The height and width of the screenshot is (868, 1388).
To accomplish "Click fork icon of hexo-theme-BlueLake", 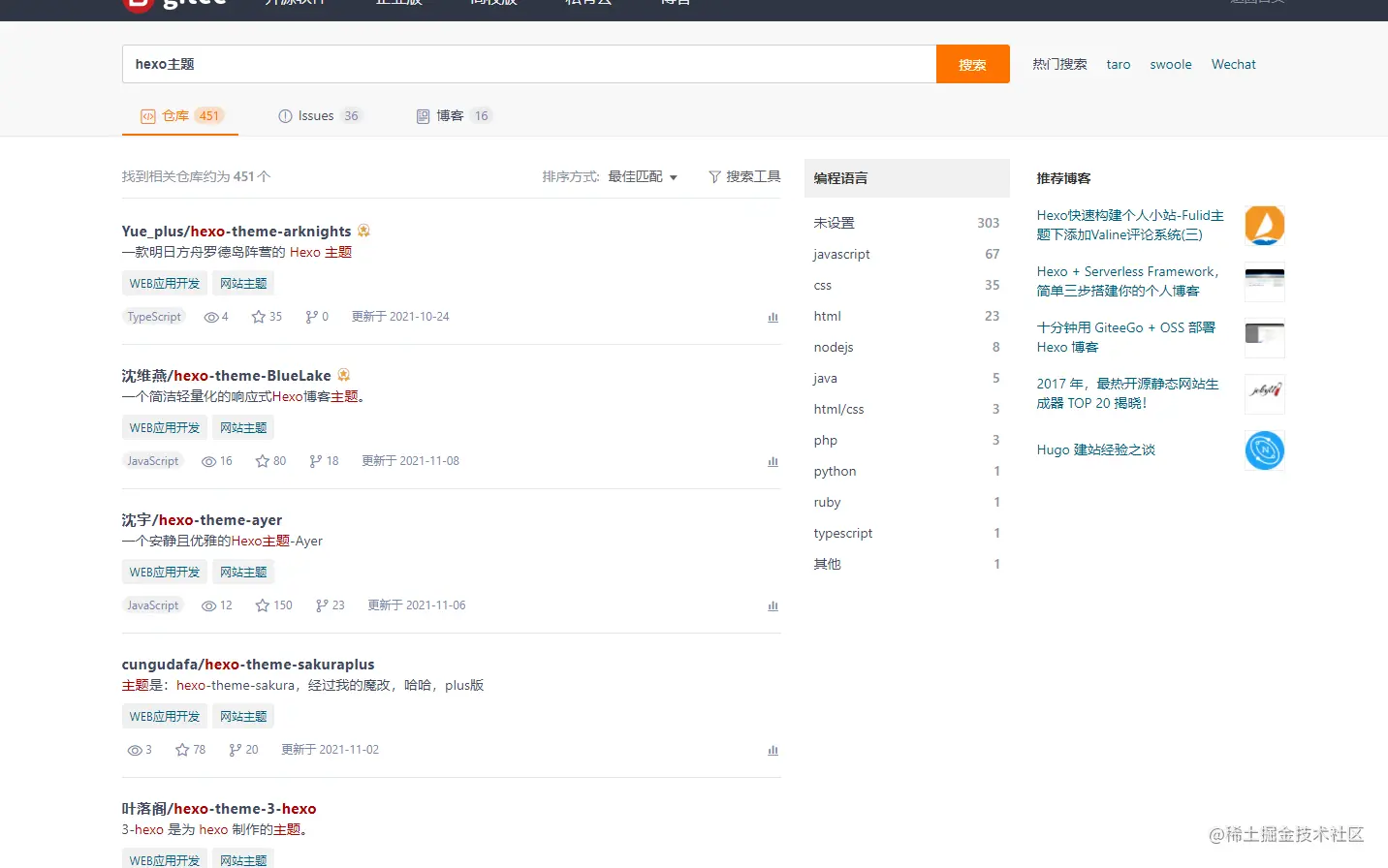I will click(x=315, y=461).
